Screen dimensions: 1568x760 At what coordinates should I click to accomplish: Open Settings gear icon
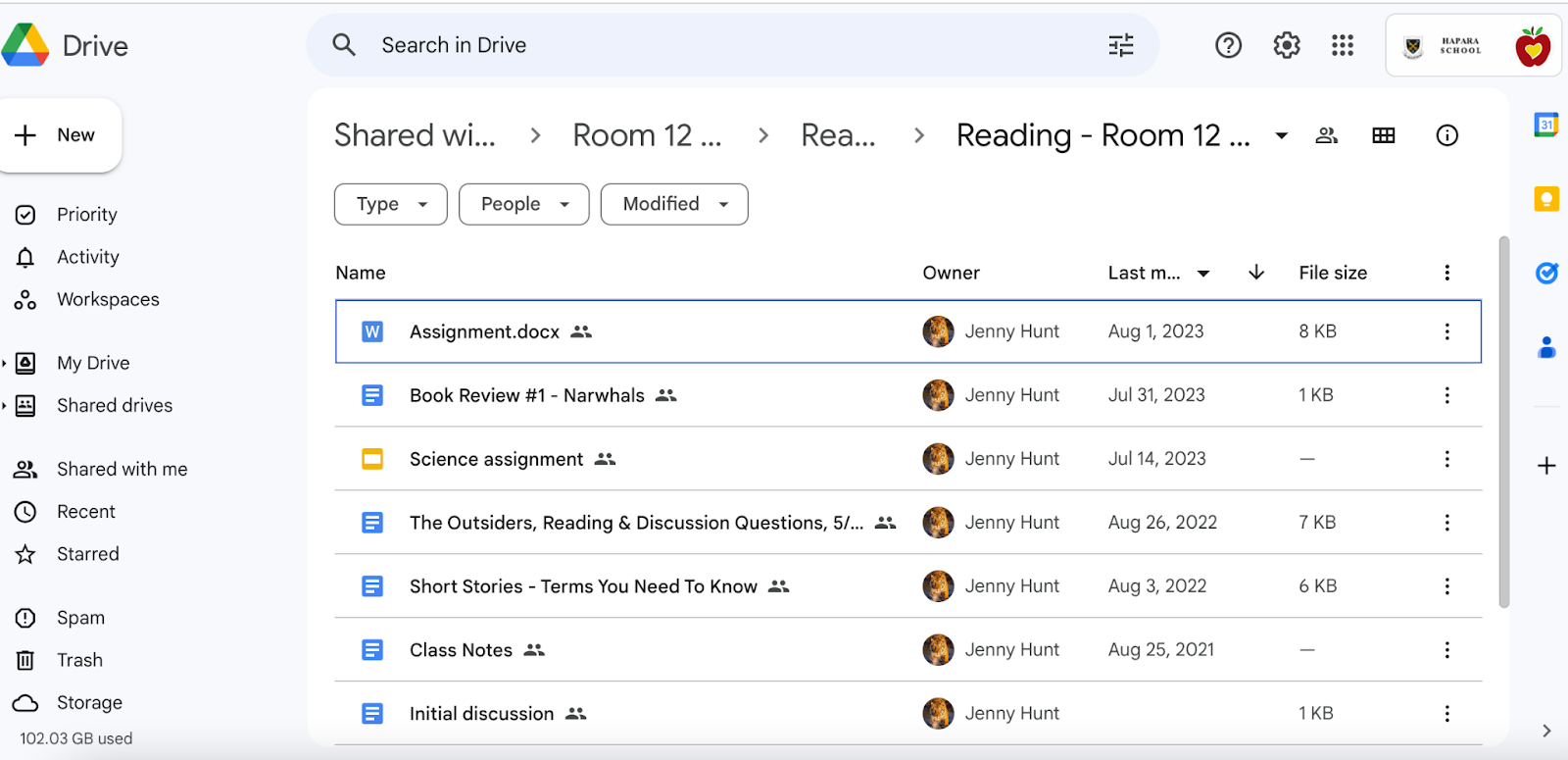pyautogui.click(x=1286, y=45)
